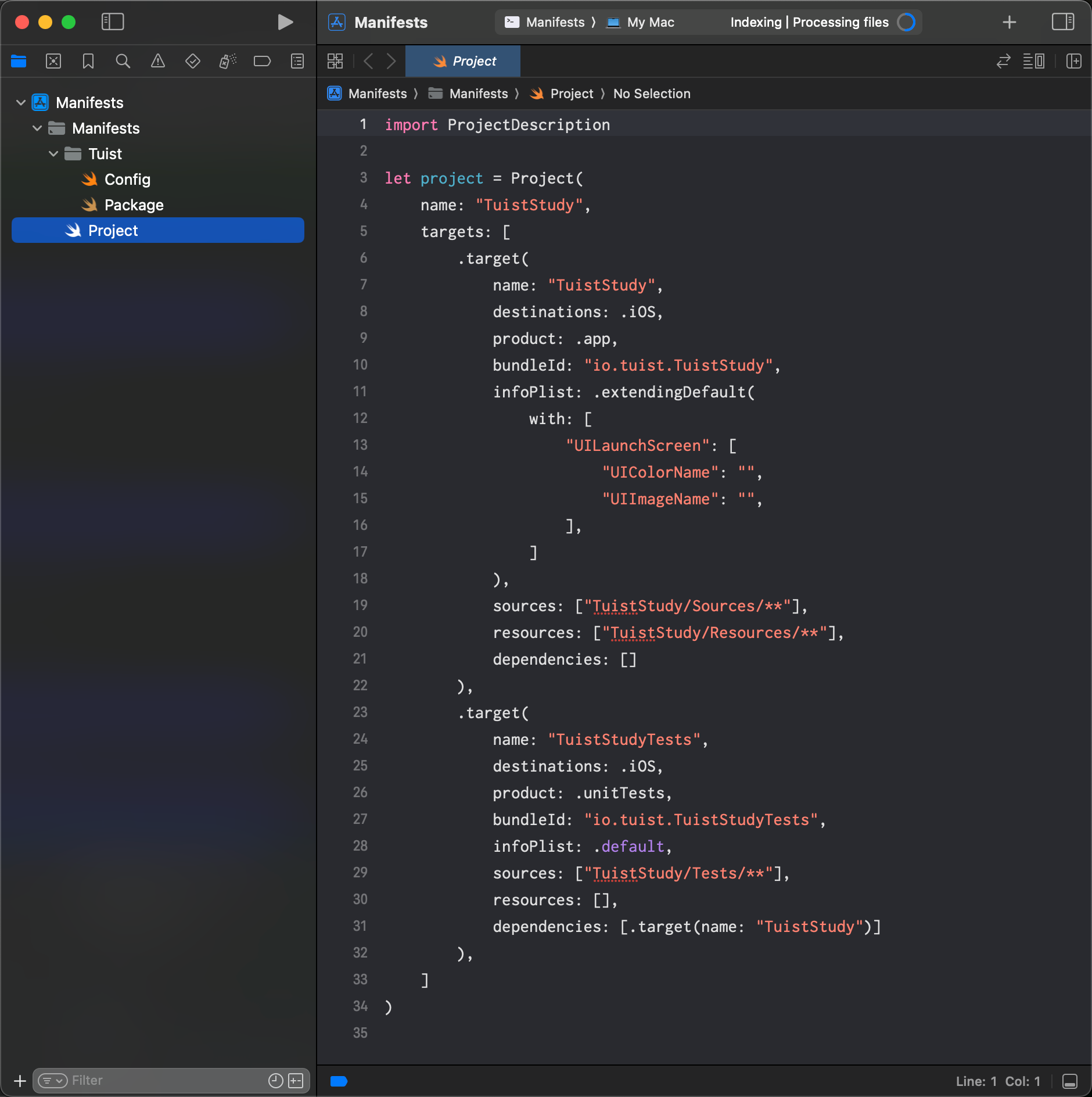This screenshot has width=1092, height=1097.
Task: Add new file with navigator plus
Action: click(20, 1081)
